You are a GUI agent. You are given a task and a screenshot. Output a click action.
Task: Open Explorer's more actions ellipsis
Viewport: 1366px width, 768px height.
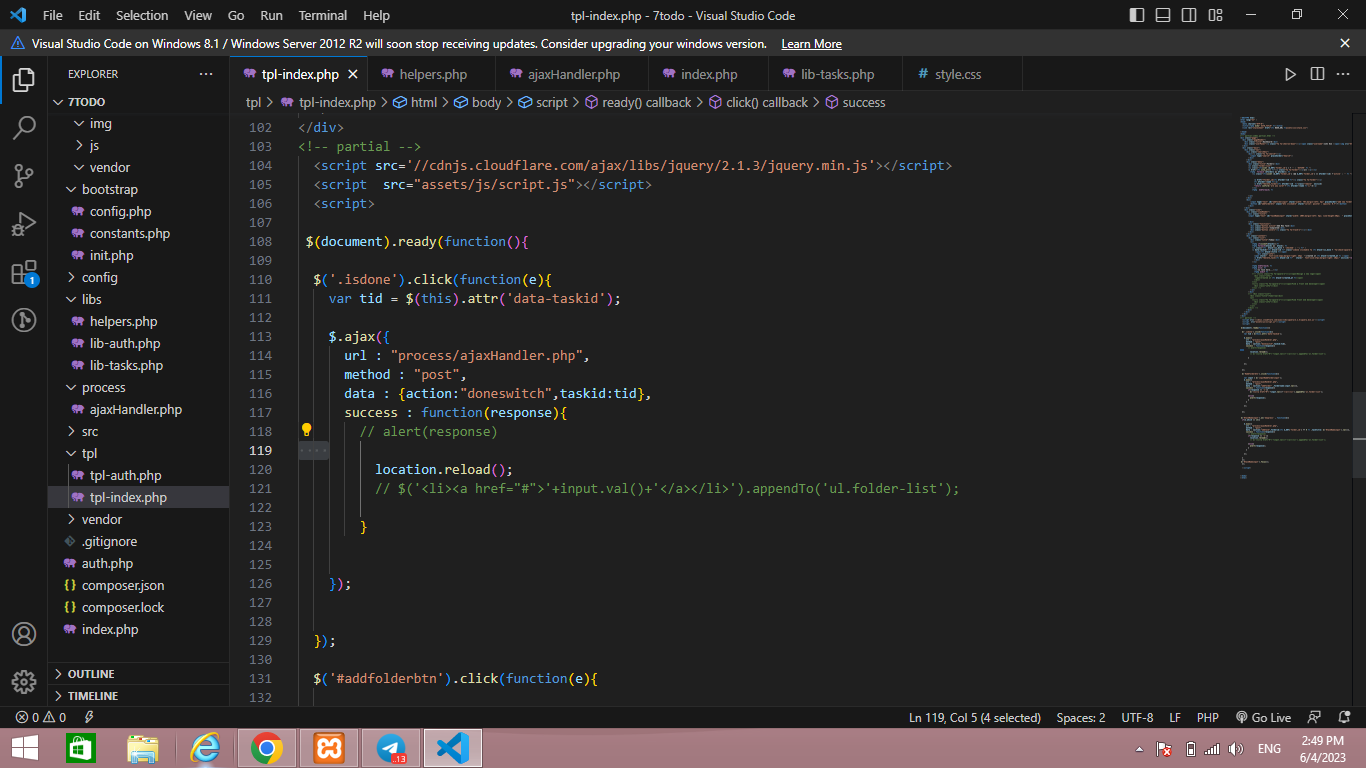206,74
